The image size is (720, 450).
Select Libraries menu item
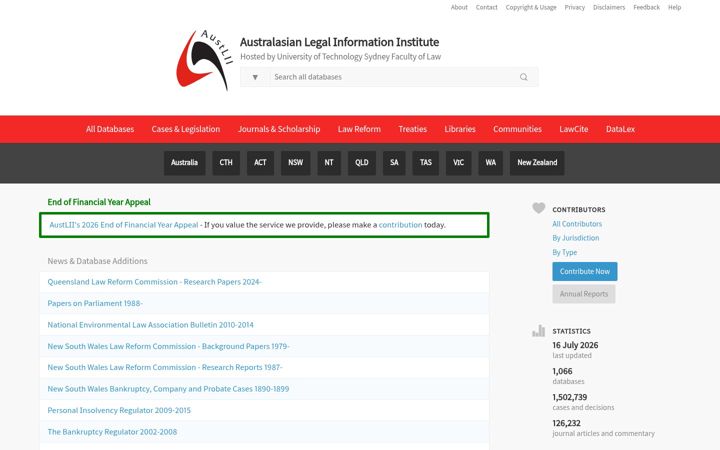pos(460,129)
